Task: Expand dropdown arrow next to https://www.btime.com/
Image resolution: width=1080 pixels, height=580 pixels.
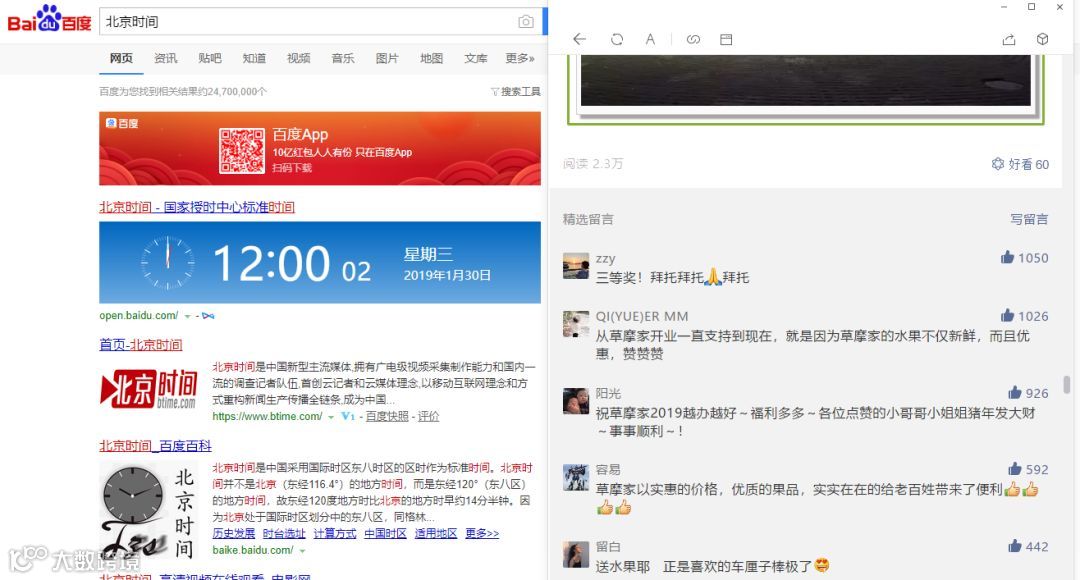Action: (331, 417)
